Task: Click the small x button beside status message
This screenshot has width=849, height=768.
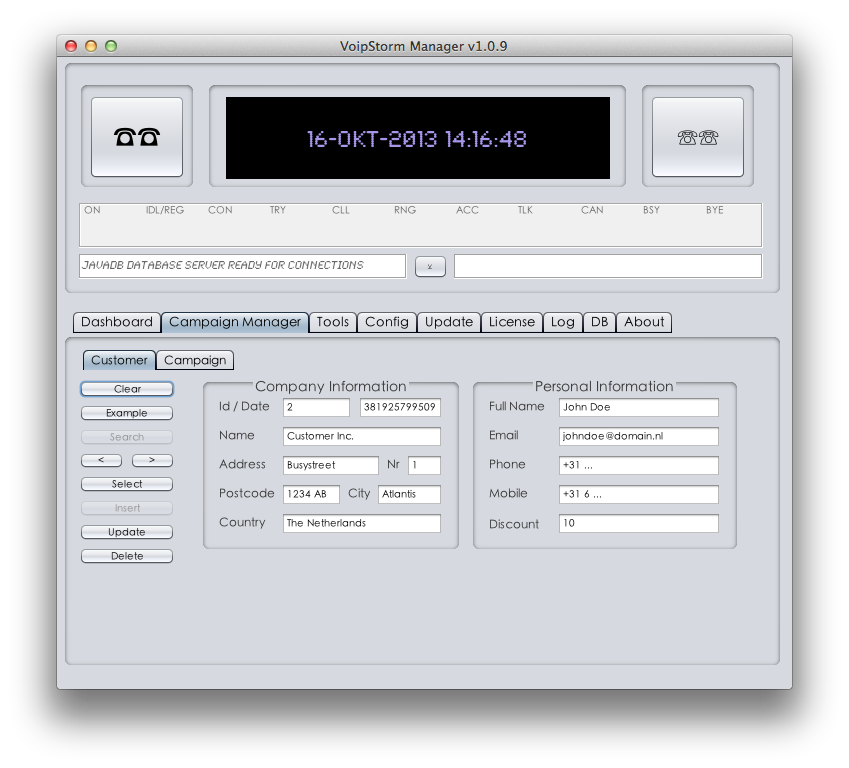Action: (430, 266)
